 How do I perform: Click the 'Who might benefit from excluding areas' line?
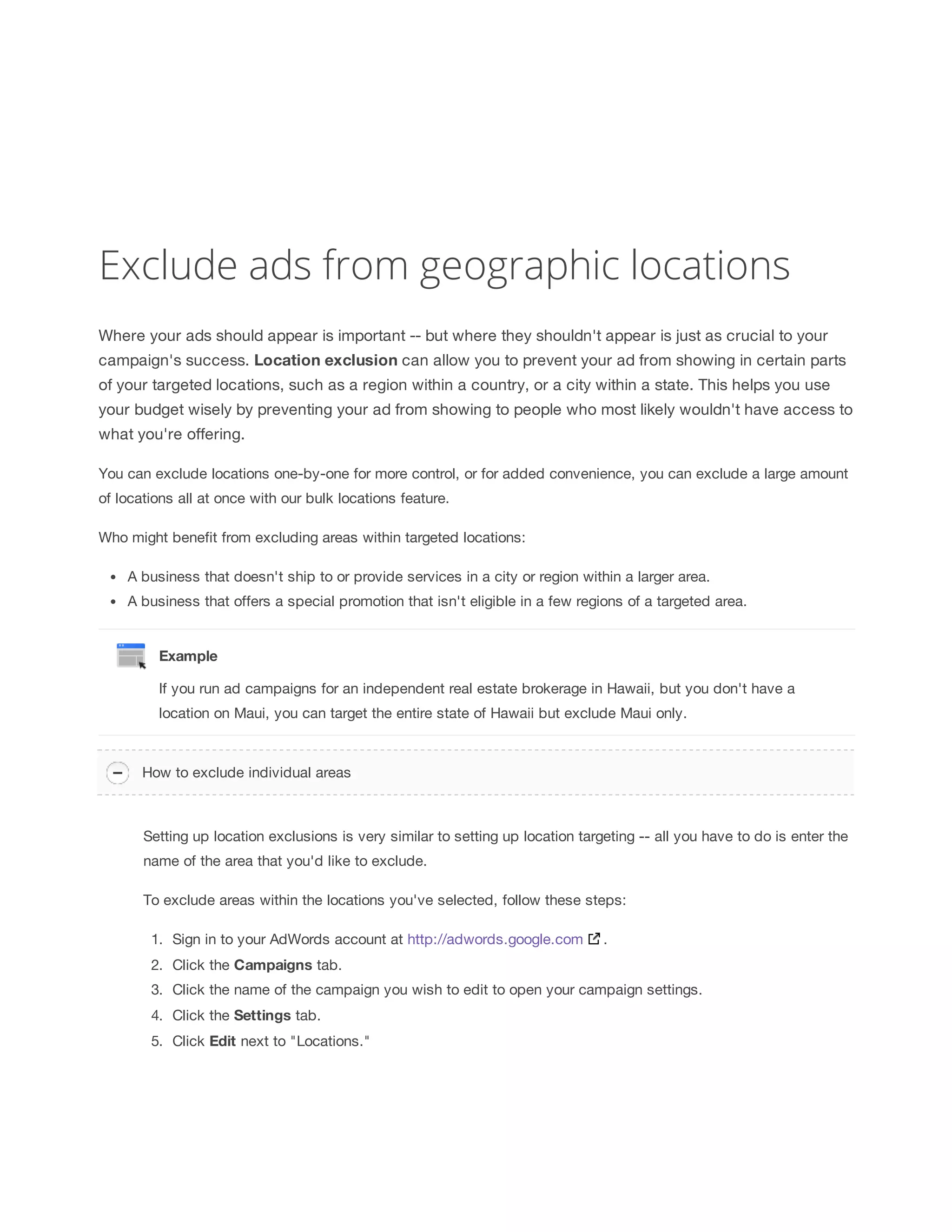click(311, 537)
